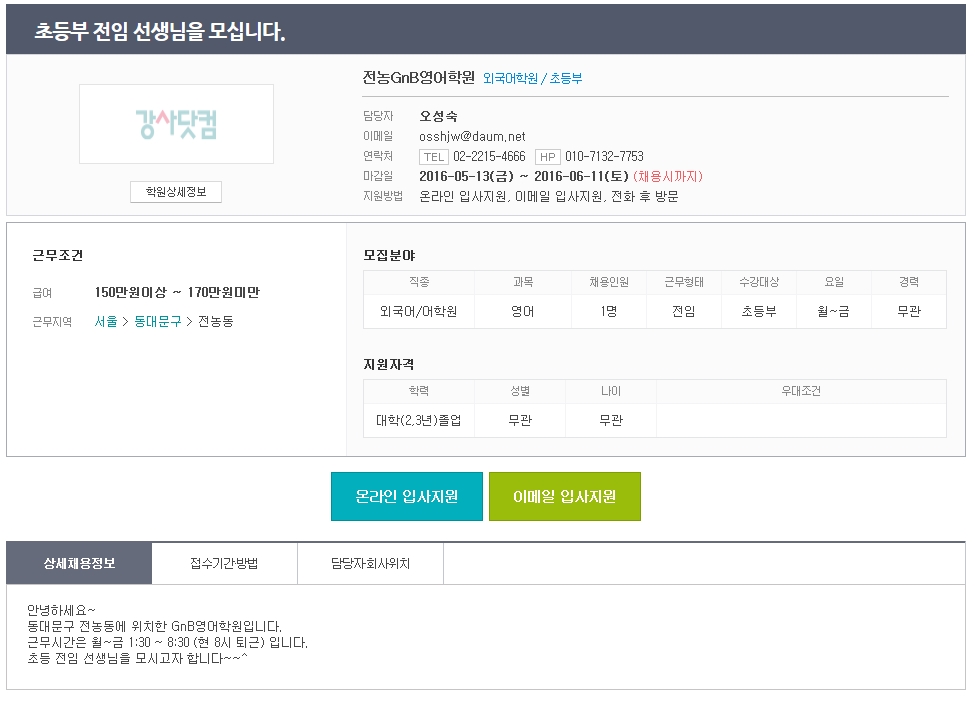Click the 외국어학원 category link

(511, 78)
